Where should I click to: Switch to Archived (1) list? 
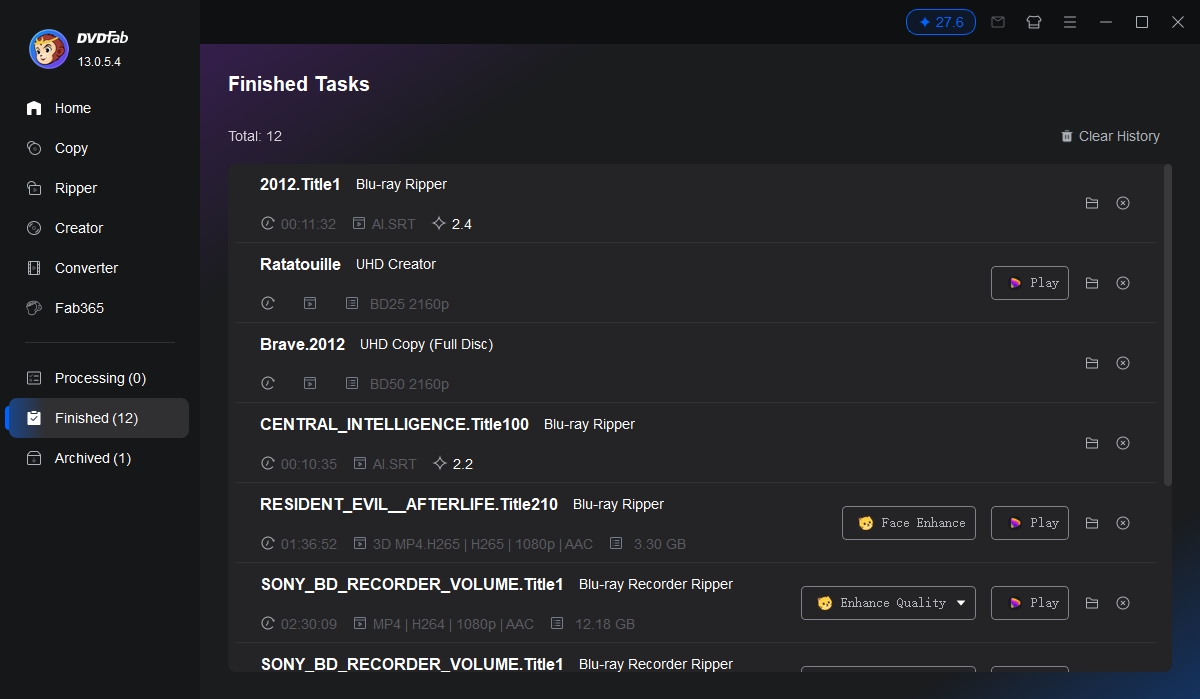(92, 458)
